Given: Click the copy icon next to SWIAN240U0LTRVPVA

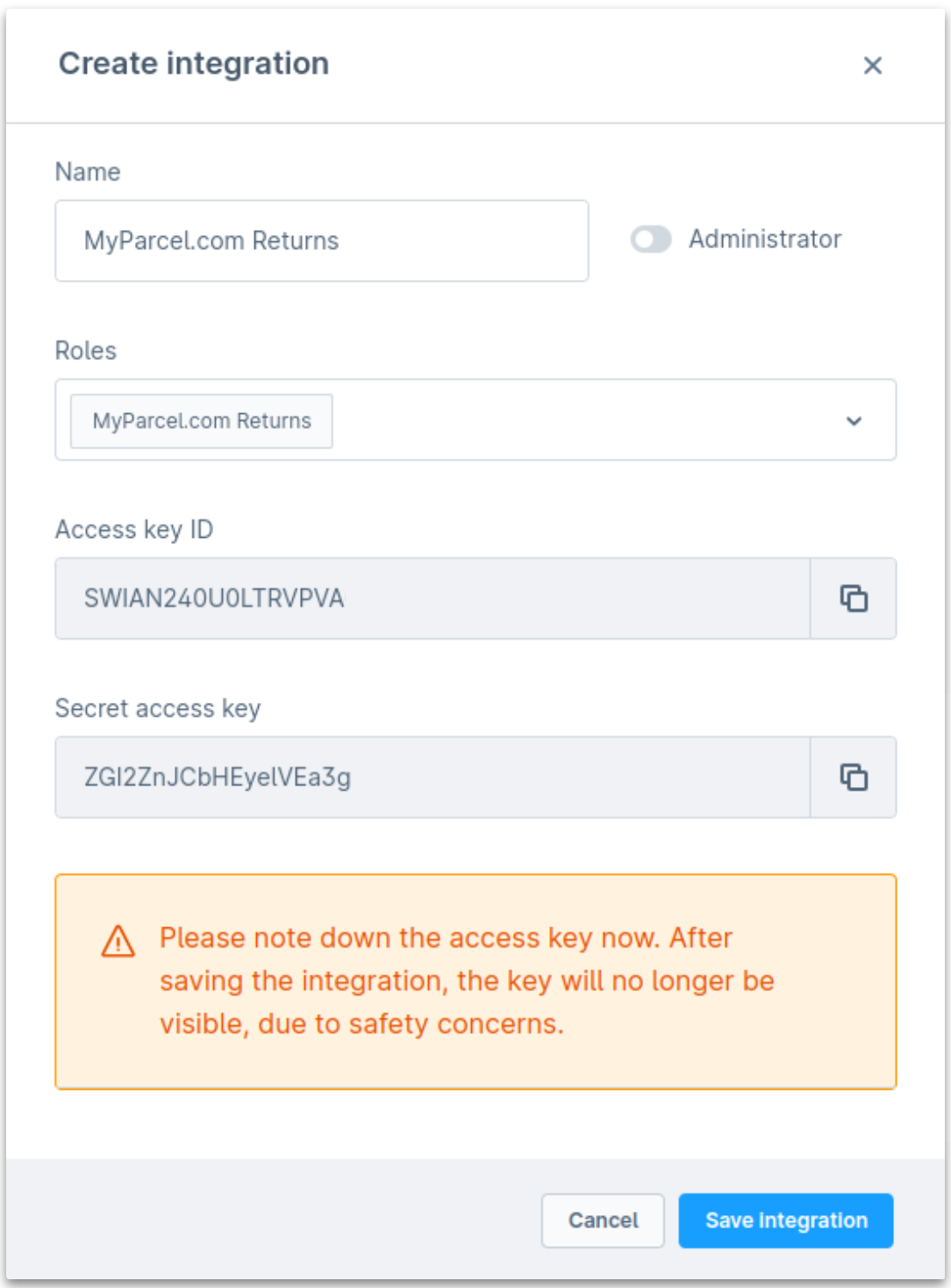Looking at the screenshot, I should (852, 598).
